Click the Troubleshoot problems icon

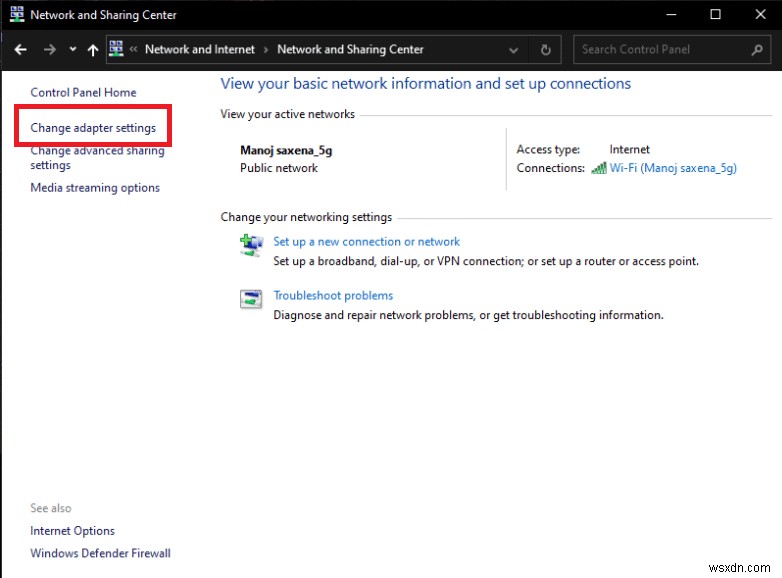250,298
